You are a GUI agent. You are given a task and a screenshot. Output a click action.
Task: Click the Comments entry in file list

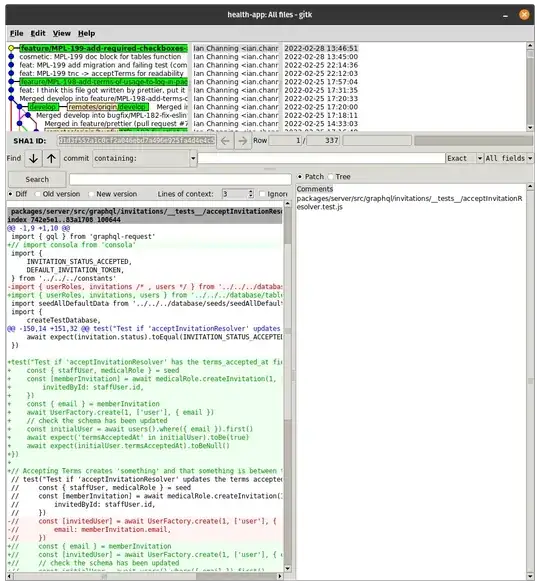[x=315, y=189]
